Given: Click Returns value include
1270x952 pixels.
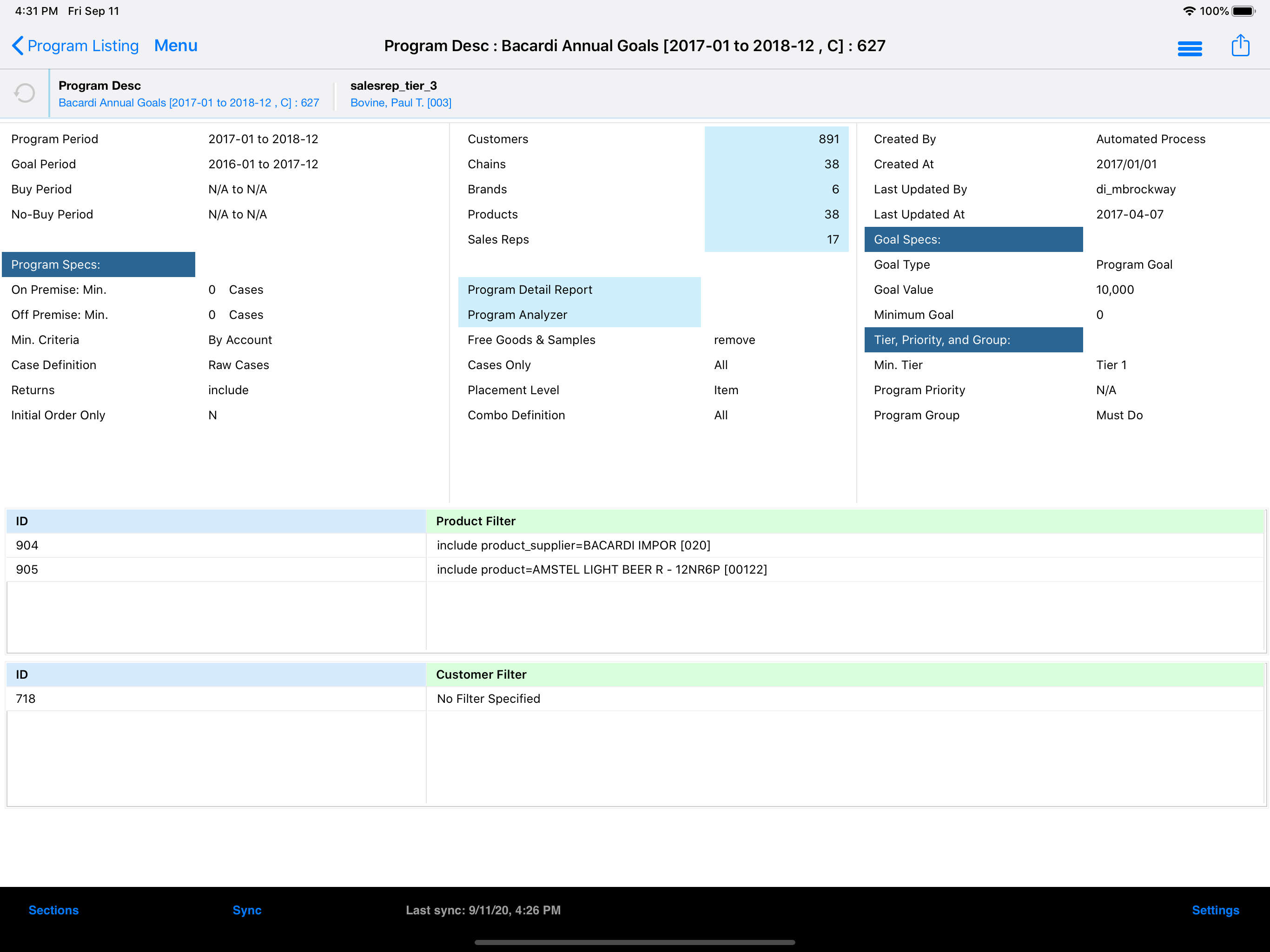Looking at the screenshot, I should tap(228, 390).
